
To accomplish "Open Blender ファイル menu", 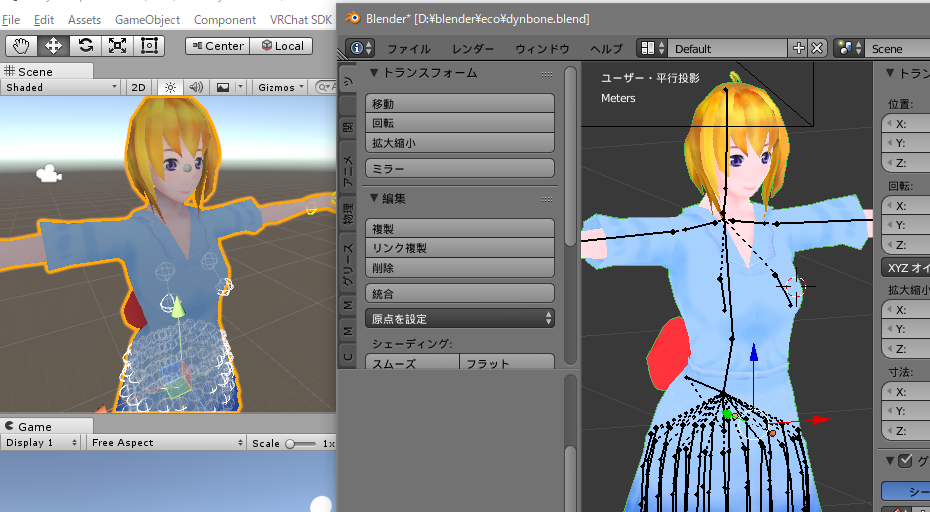I will pyautogui.click(x=409, y=49).
